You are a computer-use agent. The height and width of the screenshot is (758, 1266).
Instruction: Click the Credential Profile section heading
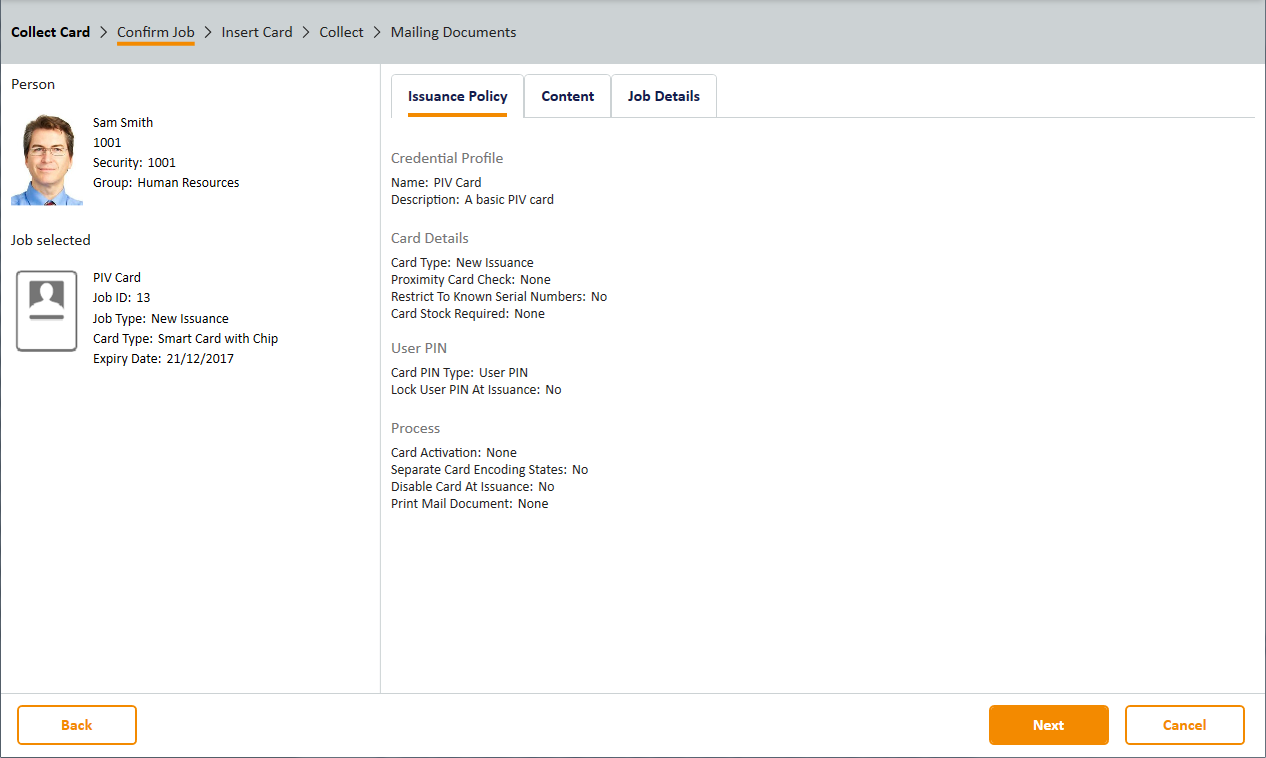pos(447,158)
